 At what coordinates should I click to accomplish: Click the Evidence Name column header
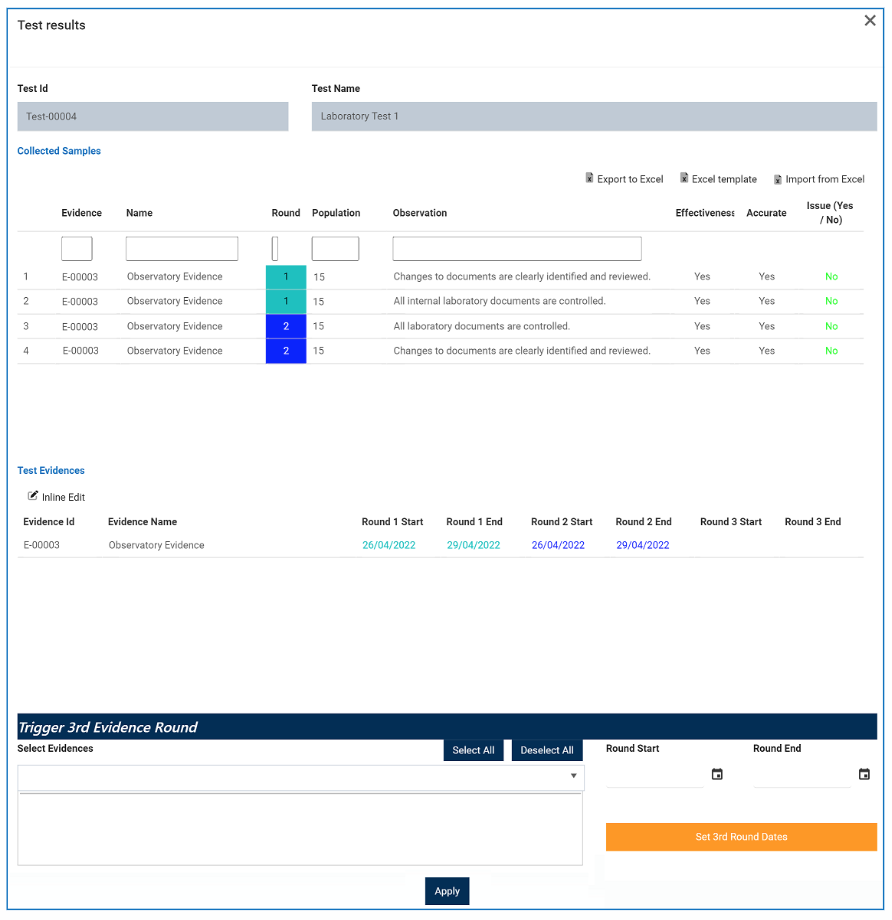coord(143,522)
